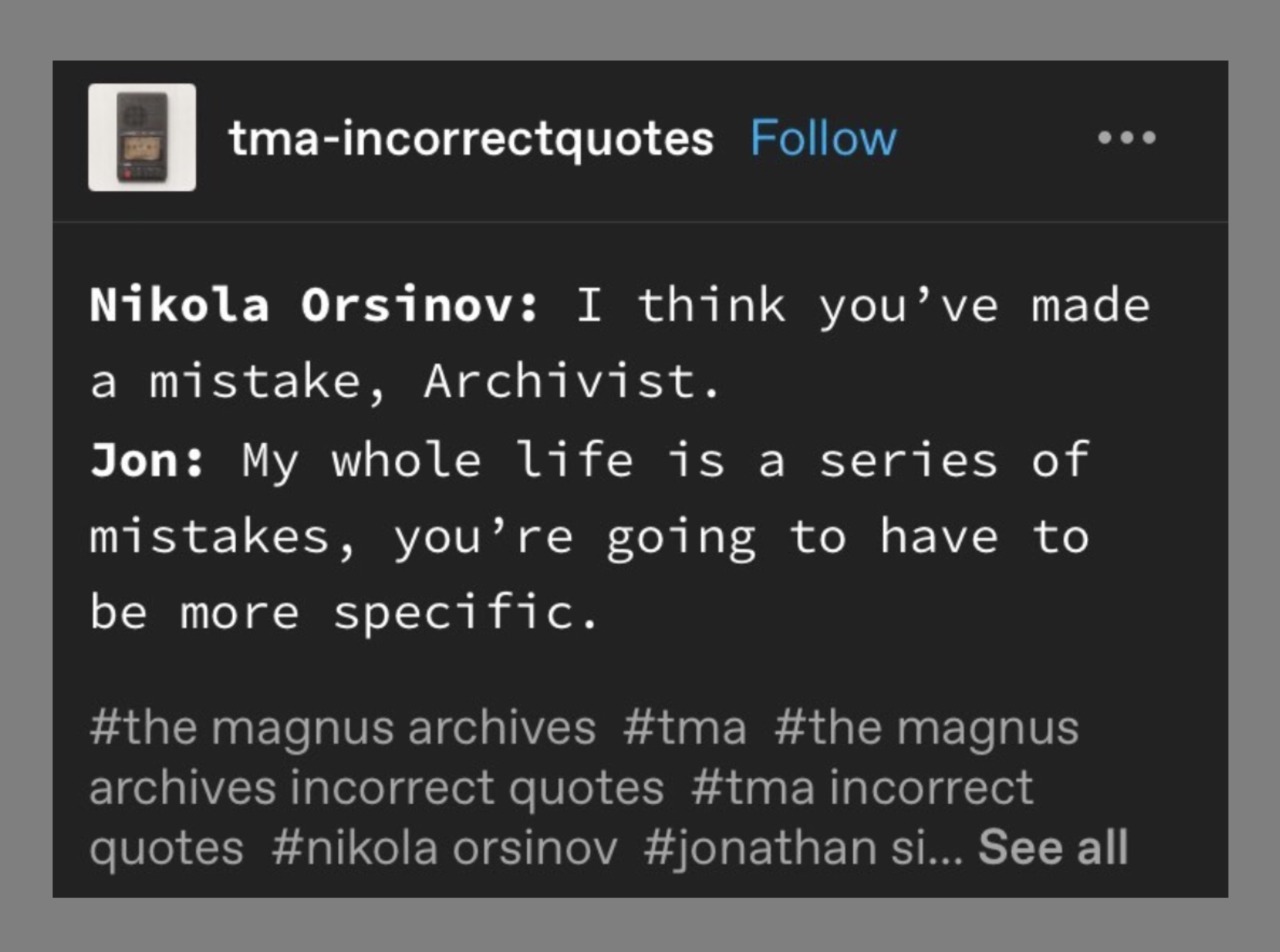Click the text 'I think you've made'
Image resolution: width=1280 pixels, height=952 pixels.
tap(863, 305)
